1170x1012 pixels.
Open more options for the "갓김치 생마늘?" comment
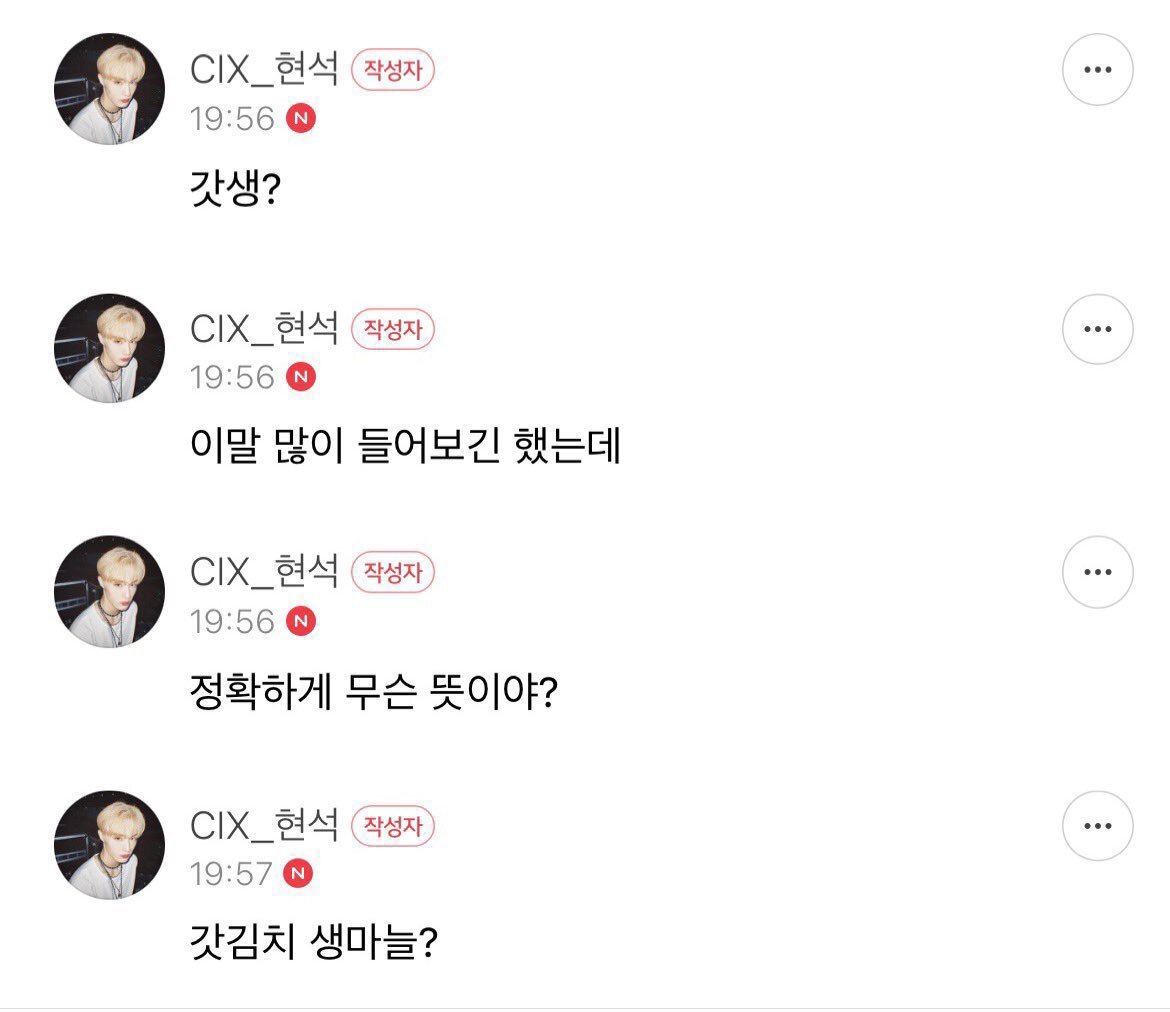click(x=1097, y=826)
